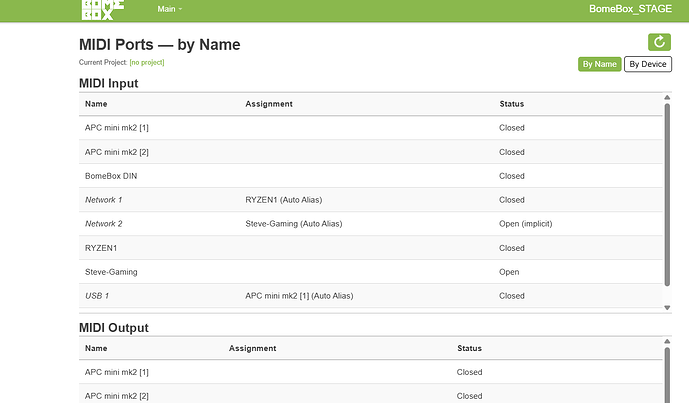
Task: Click BomeBox_STAGE title in header
Action: click(x=630, y=9)
